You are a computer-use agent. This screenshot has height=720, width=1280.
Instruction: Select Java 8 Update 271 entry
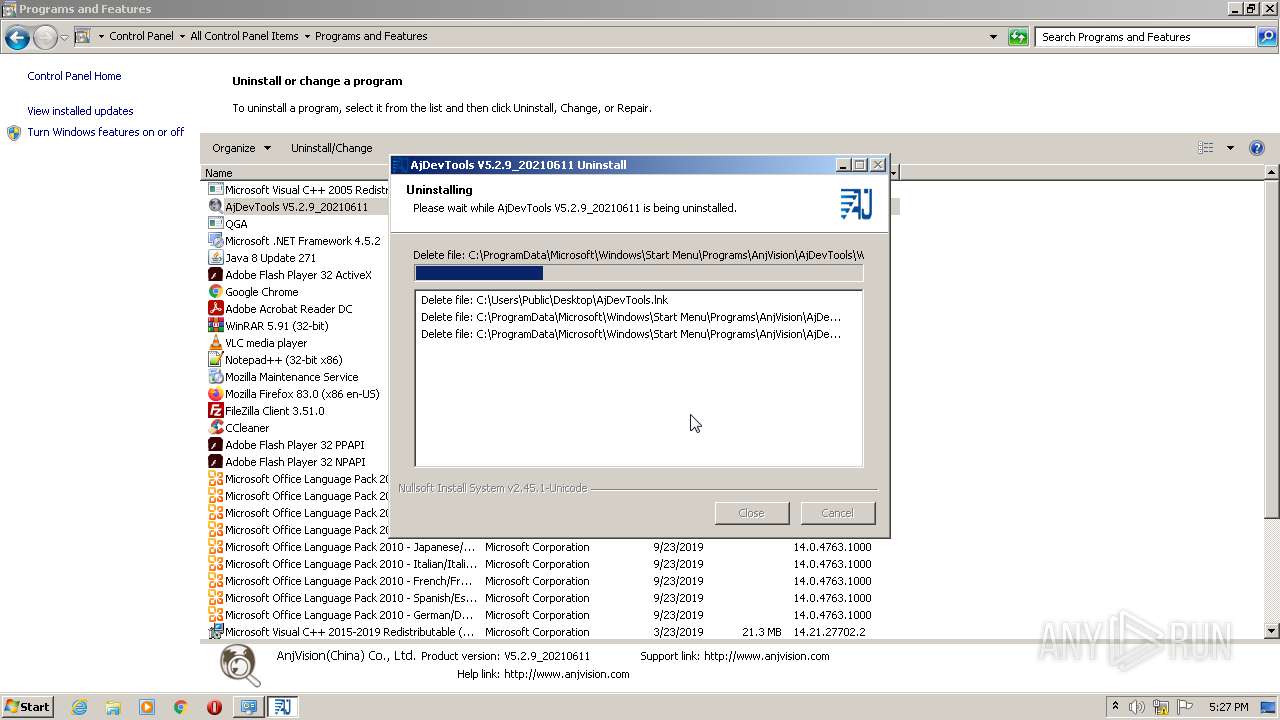pyautogui.click(x=270, y=258)
